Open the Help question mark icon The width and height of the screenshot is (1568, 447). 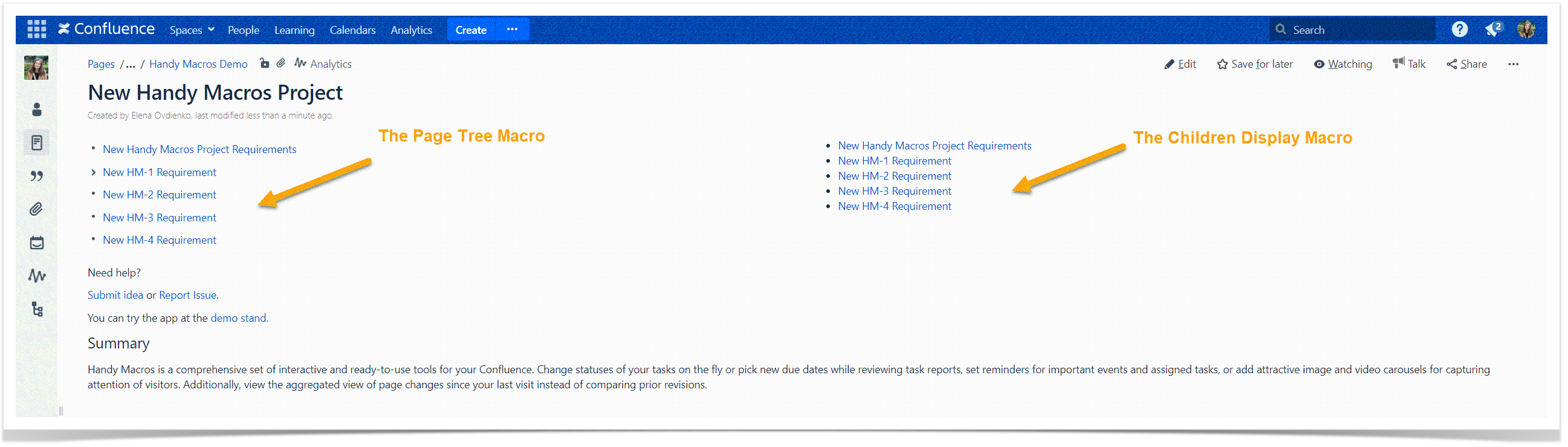tap(1459, 29)
